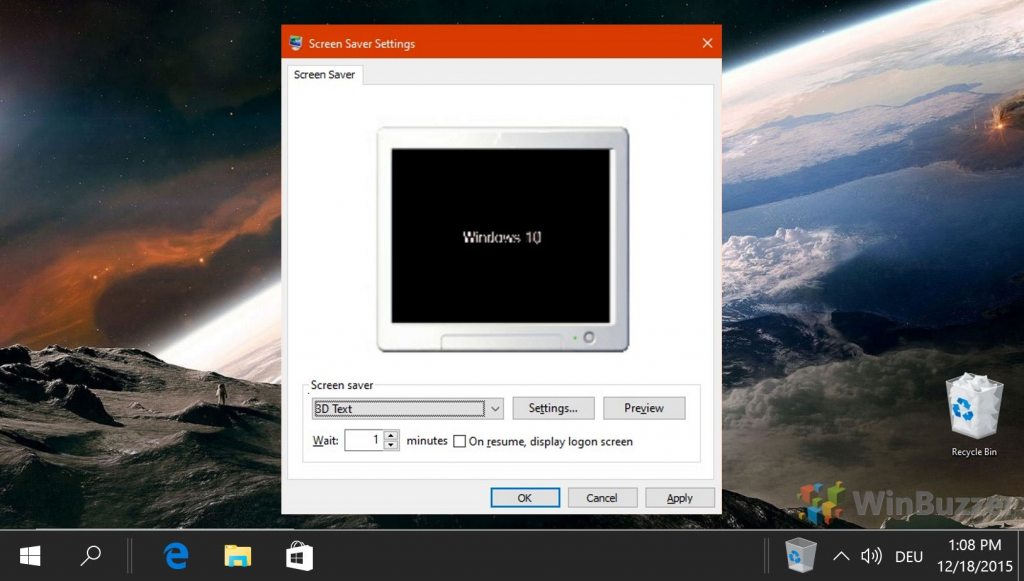Select the Screen Saver tab
Screen dimensions: 1024x581
[x=325, y=74]
